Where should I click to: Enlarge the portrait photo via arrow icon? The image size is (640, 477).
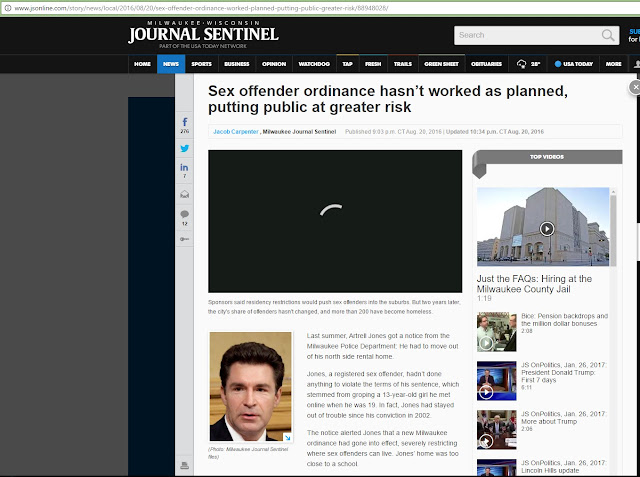pyautogui.click(x=287, y=437)
